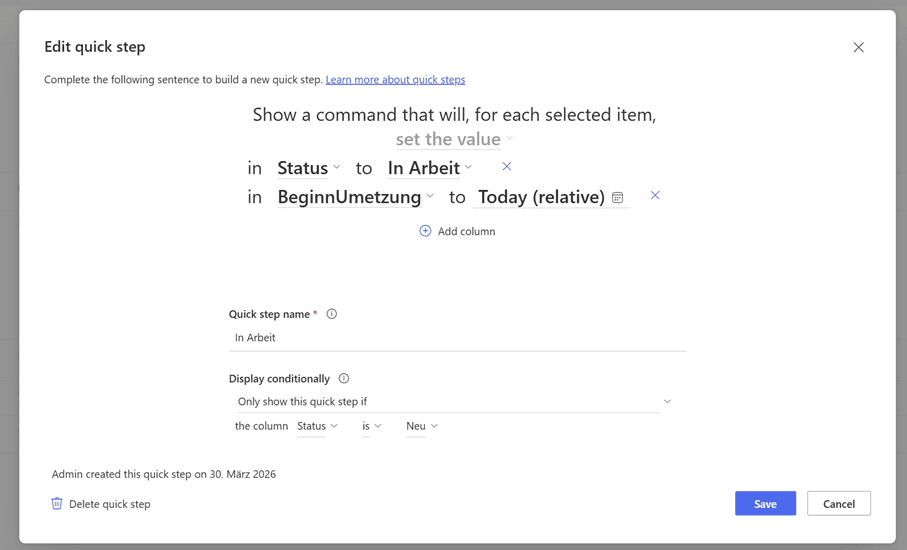Focus the Quick step name field
Screen dimensions: 907x550
click(x=457, y=338)
